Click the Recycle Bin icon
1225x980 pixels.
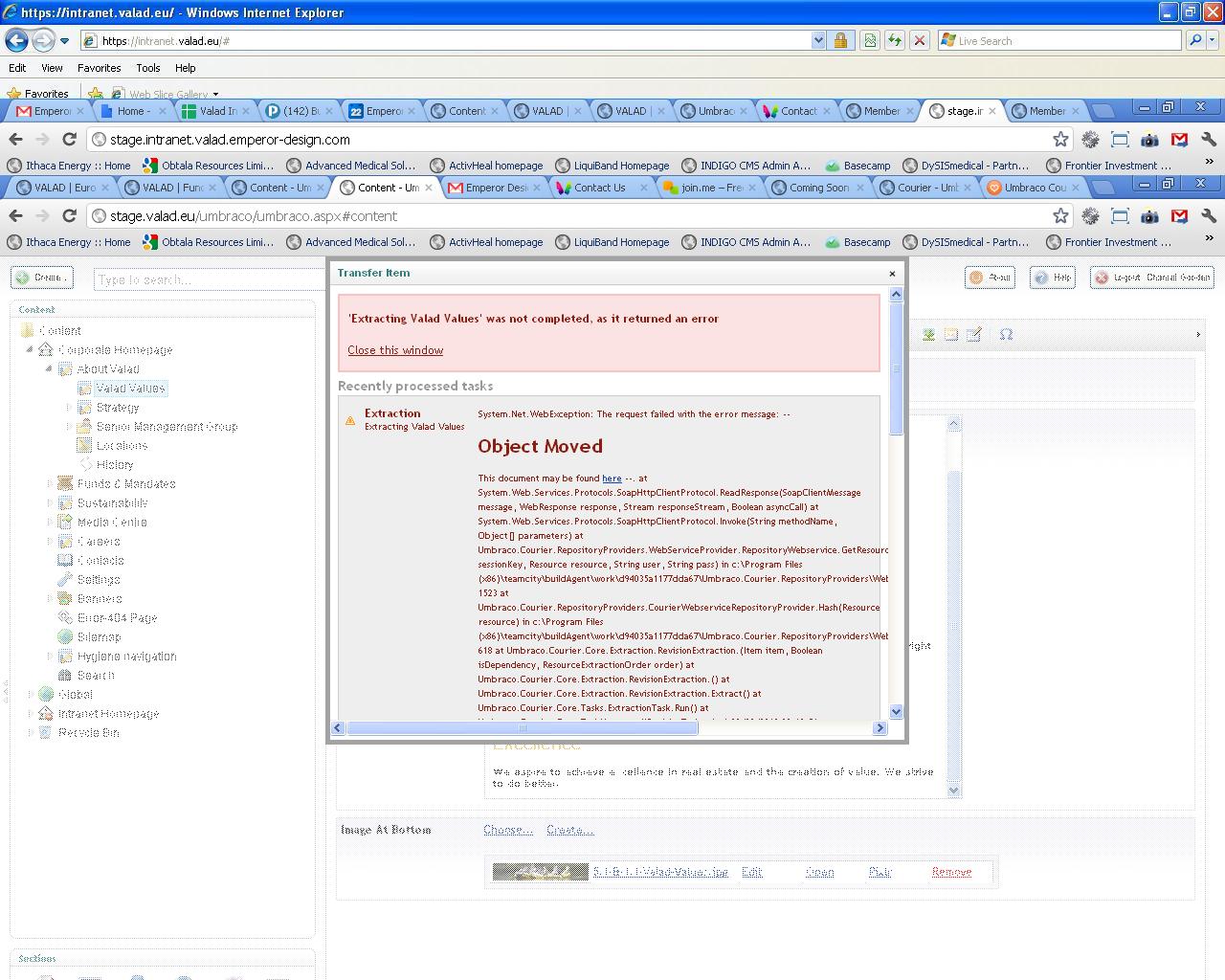click(x=46, y=733)
